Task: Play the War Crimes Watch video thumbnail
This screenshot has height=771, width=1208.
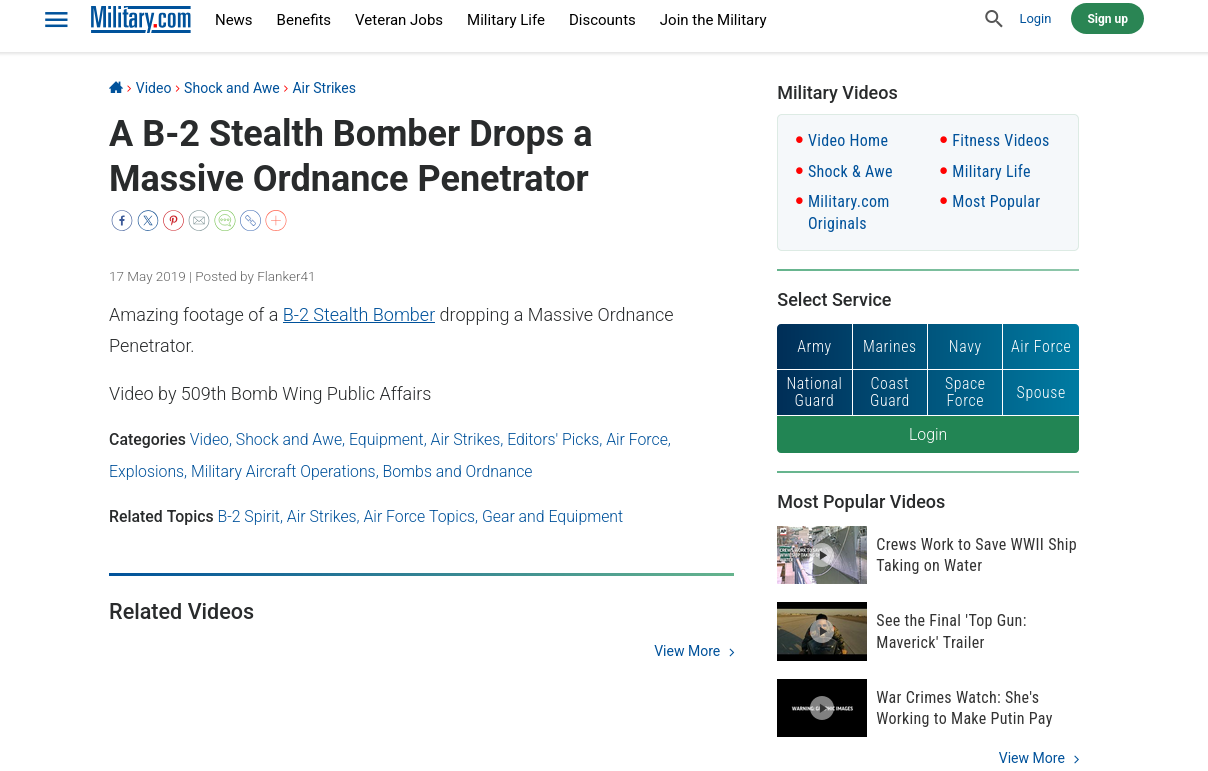Action: click(x=822, y=708)
